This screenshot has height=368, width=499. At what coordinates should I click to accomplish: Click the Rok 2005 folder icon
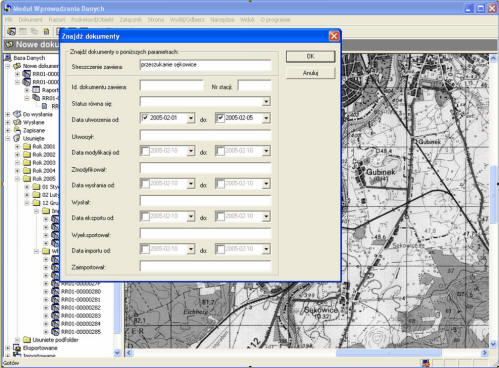point(27,179)
